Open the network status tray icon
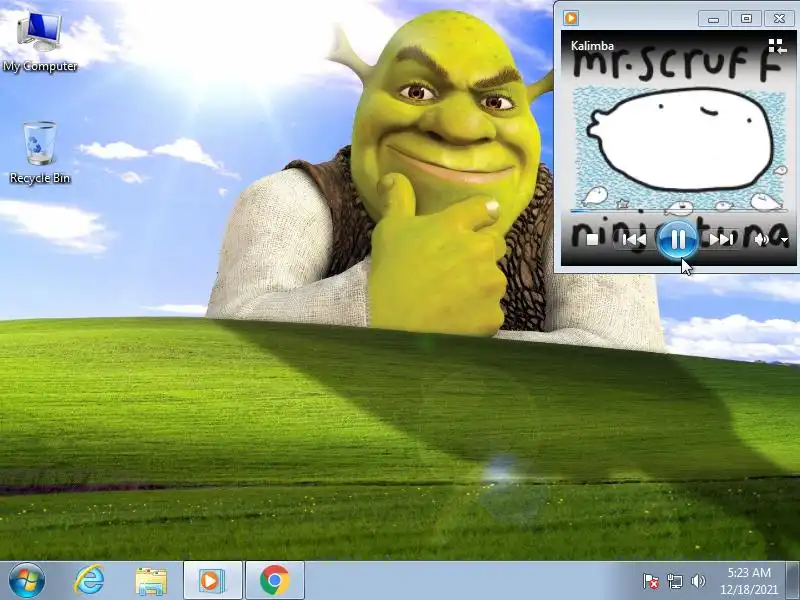 (674, 581)
